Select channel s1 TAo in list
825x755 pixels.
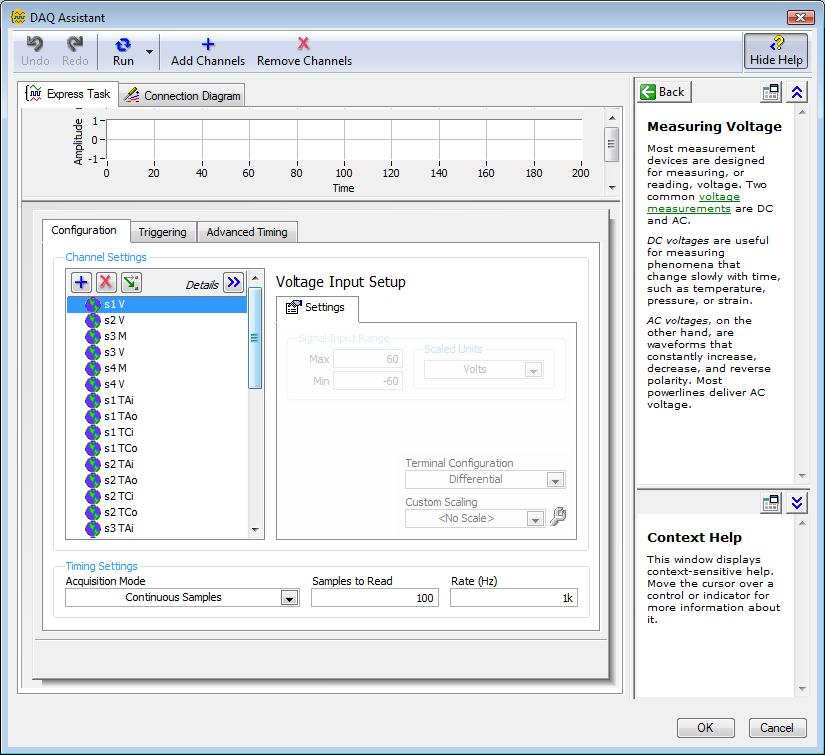(x=156, y=416)
